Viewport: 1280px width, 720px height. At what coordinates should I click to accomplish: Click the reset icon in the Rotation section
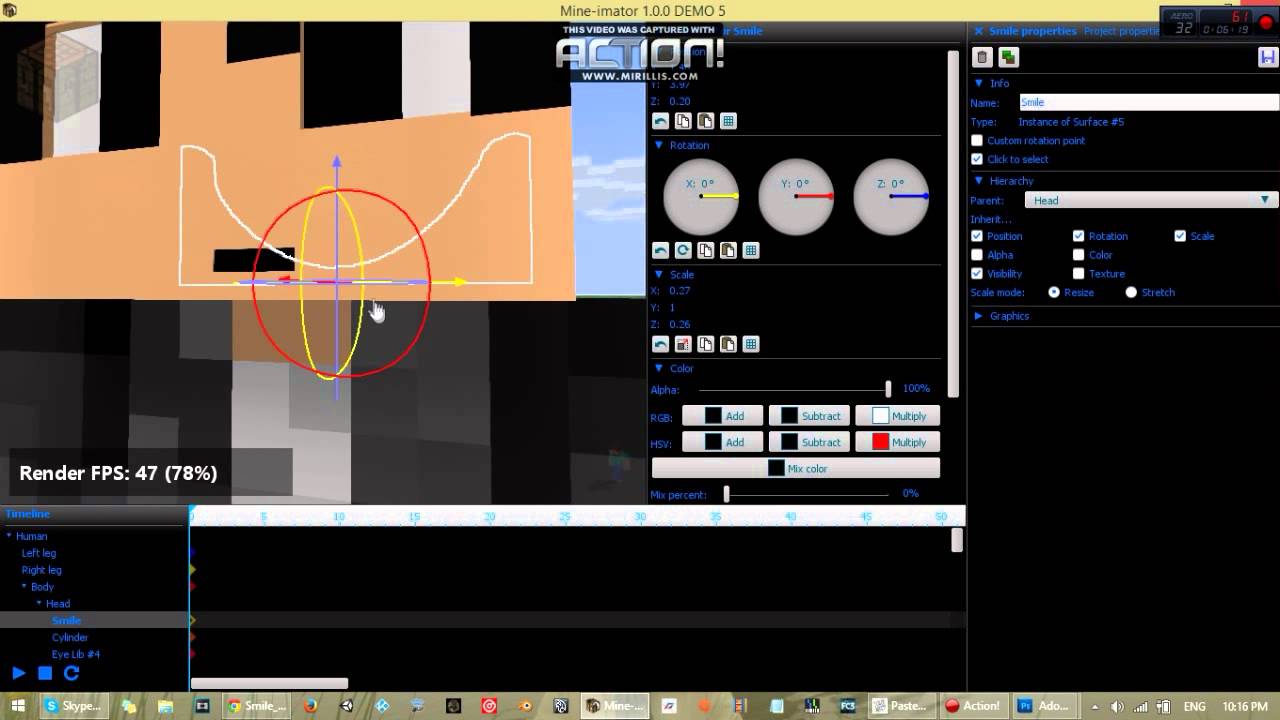660,251
